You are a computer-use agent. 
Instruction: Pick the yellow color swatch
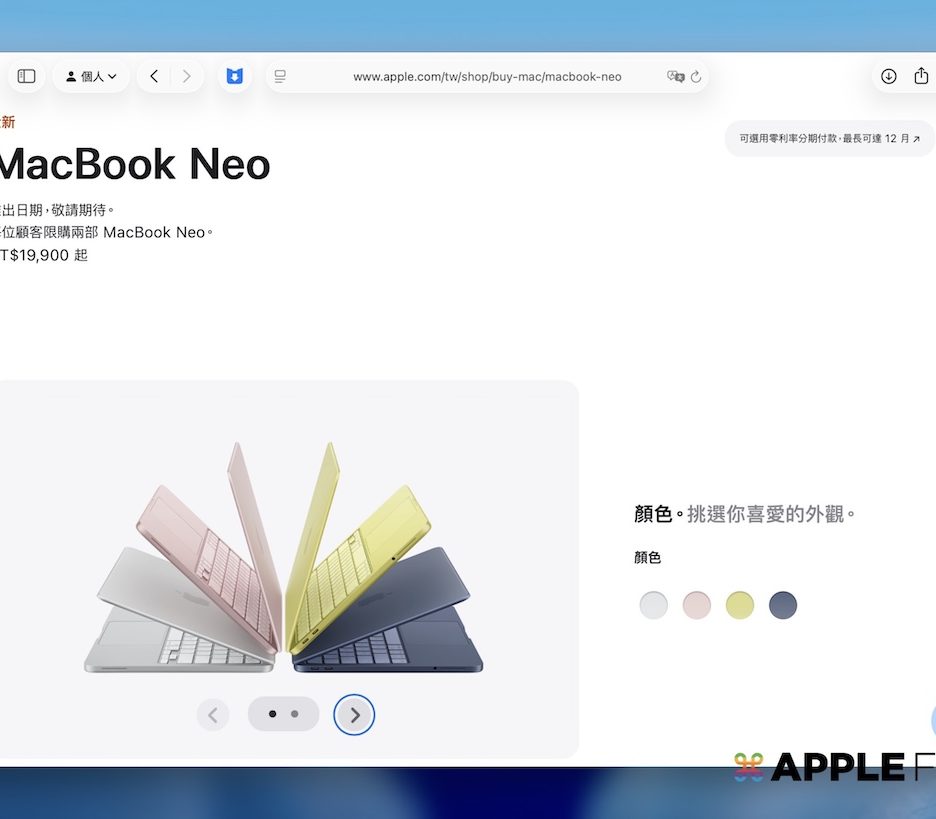tap(740, 605)
